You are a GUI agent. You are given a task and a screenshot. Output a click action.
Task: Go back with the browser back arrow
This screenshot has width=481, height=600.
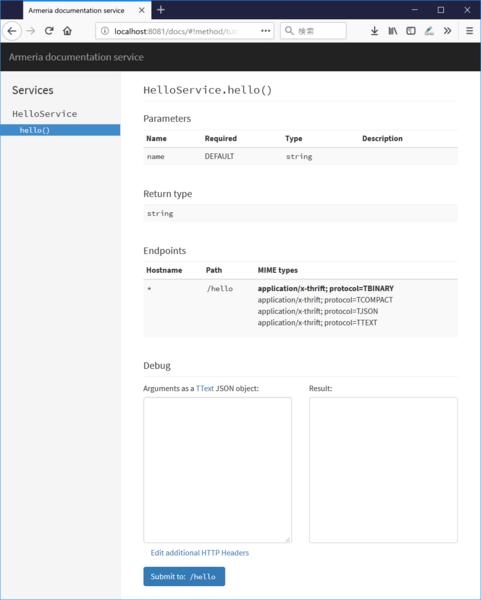(x=12, y=31)
